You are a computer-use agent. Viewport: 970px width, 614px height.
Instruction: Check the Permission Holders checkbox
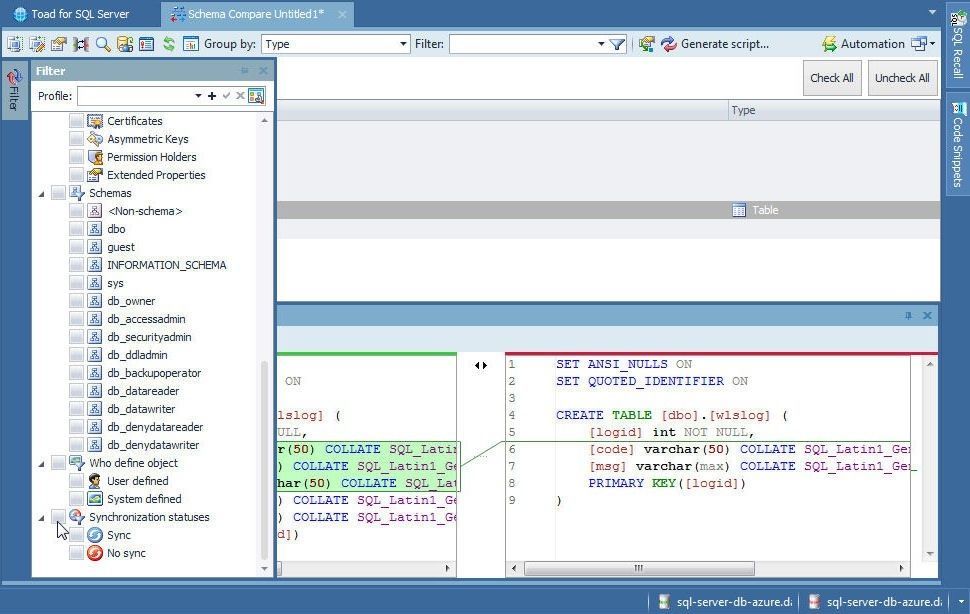click(x=76, y=157)
